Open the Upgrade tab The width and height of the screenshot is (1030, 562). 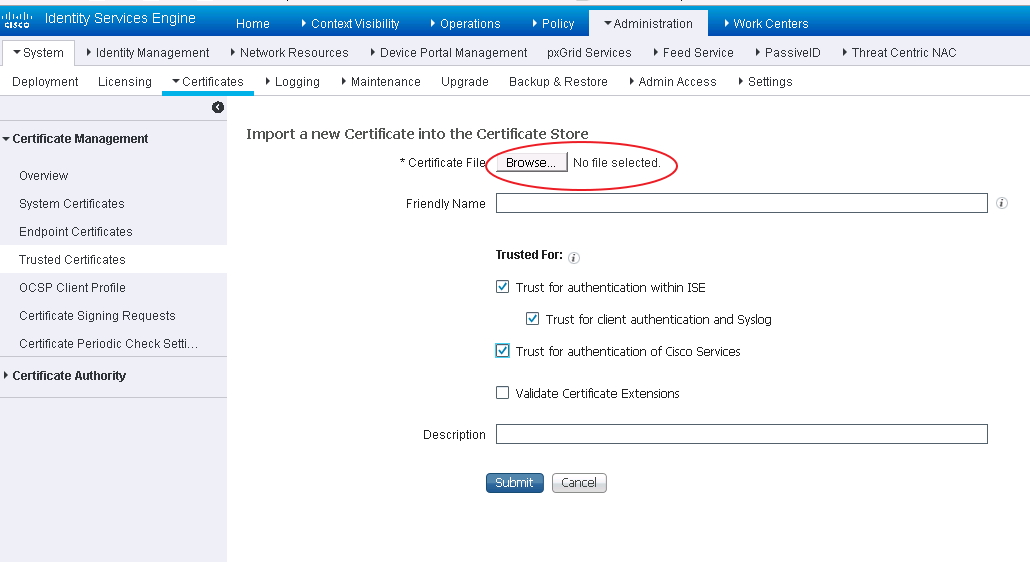coord(464,81)
